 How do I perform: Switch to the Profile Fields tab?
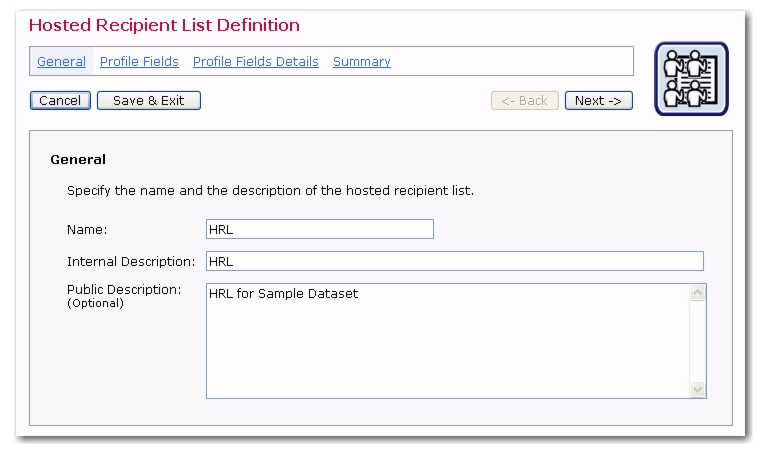[x=139, y=62]
